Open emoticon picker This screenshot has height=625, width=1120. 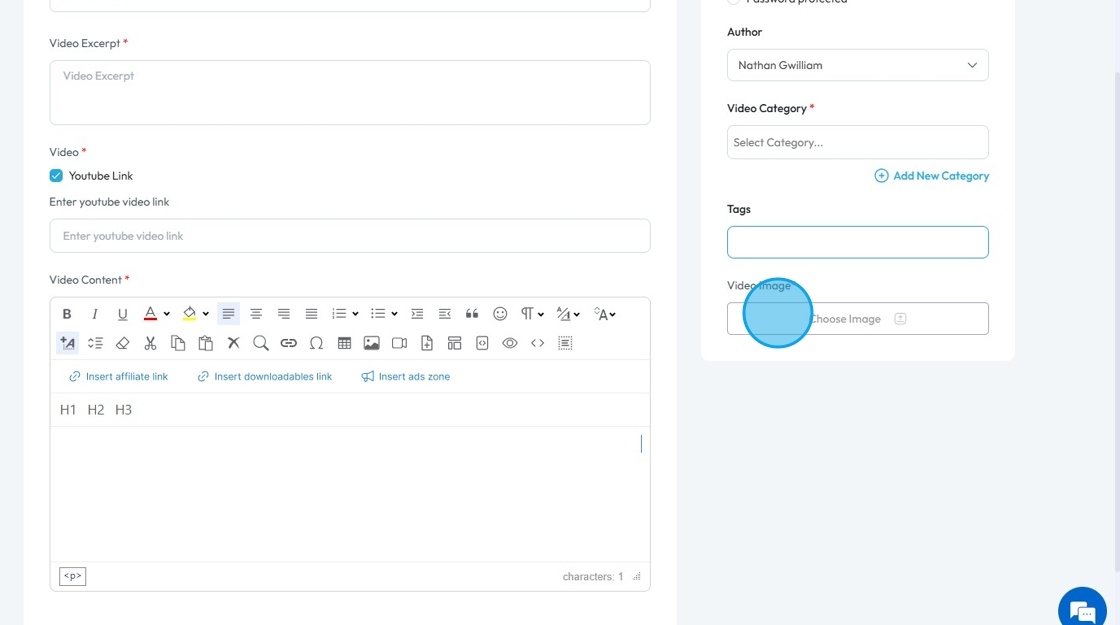click(500, 314)
